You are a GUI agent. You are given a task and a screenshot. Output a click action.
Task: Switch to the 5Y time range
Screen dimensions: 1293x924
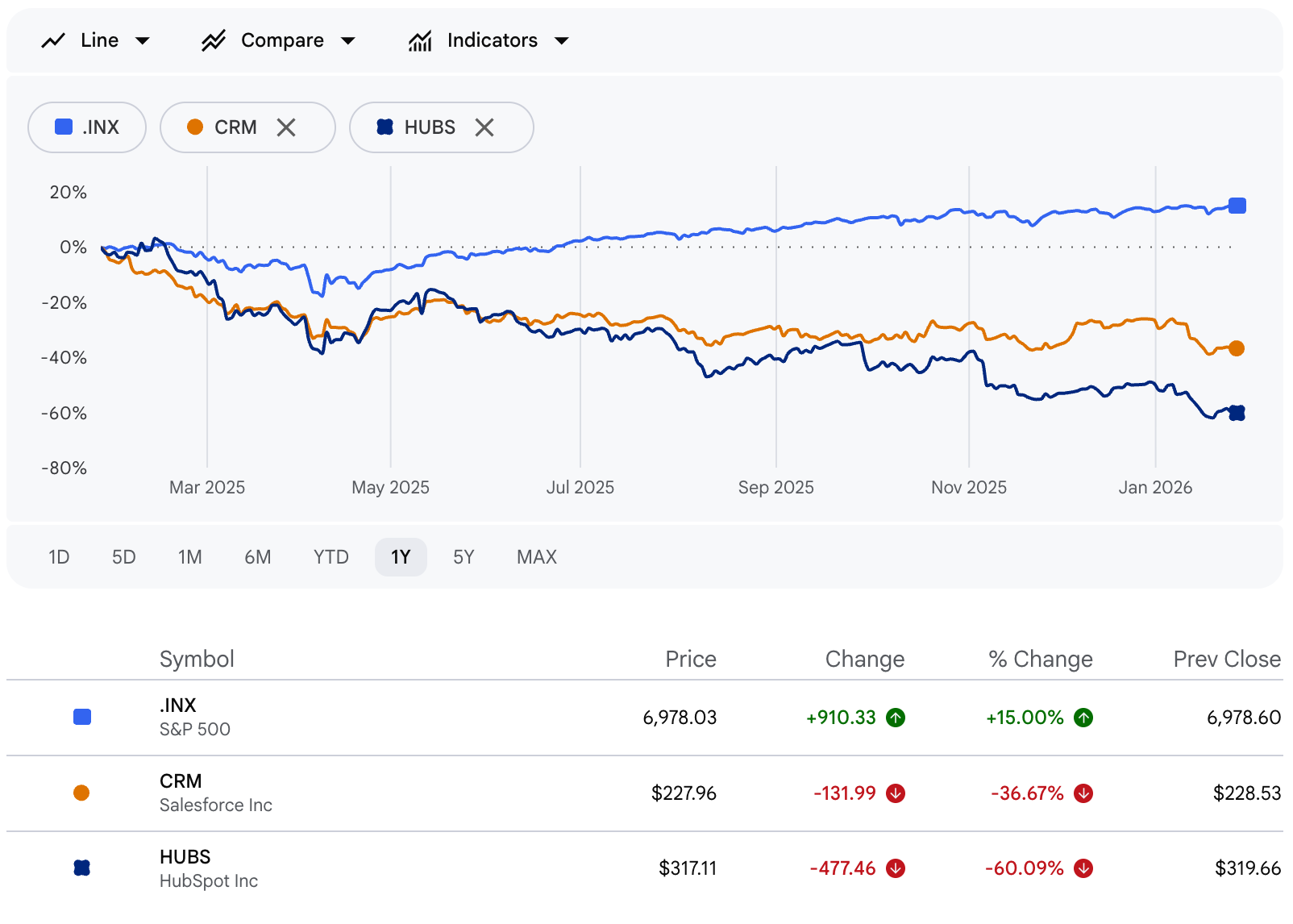click(x=464, y=557)
